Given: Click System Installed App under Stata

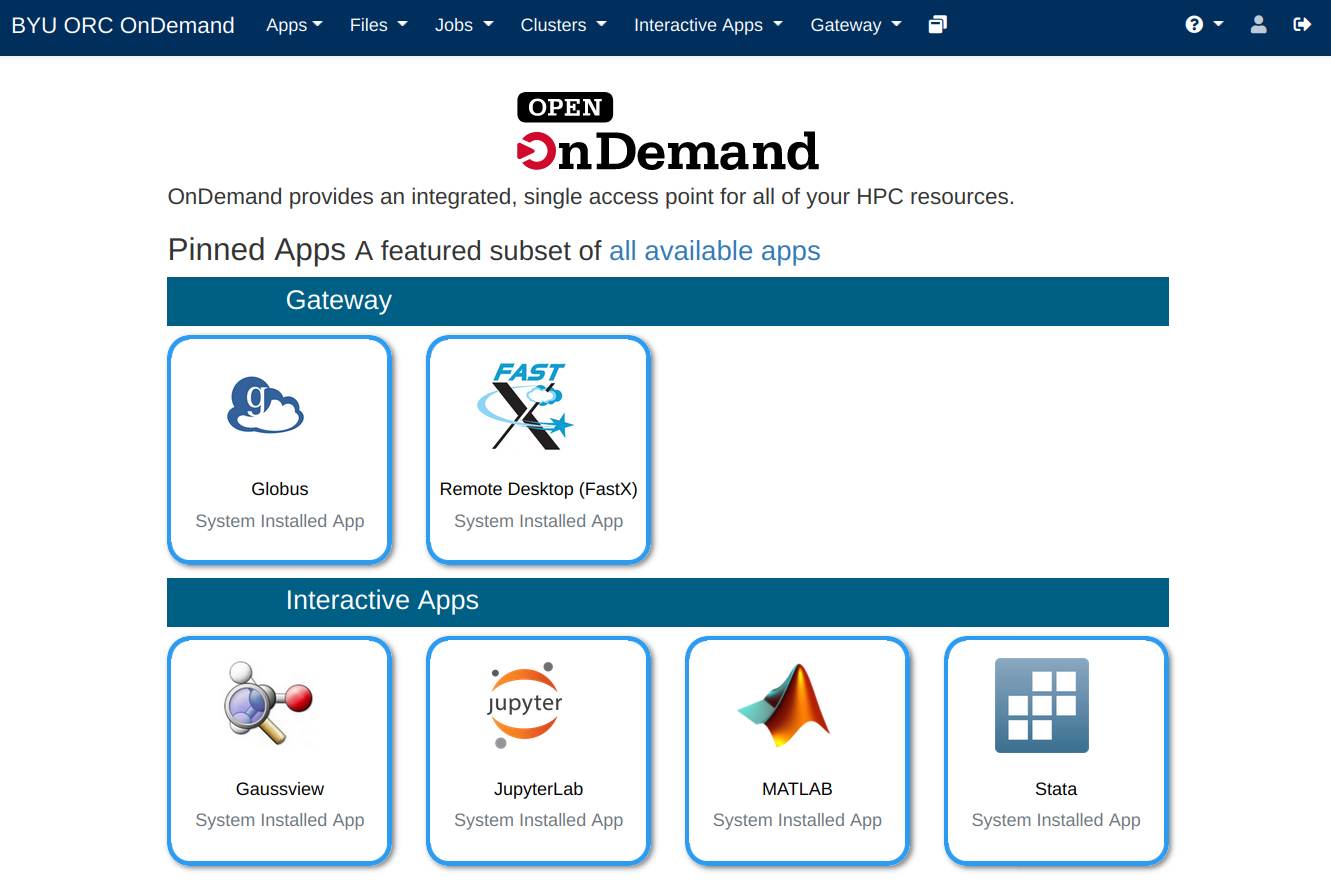Looking at the screenshot, I should point(1056,820).
